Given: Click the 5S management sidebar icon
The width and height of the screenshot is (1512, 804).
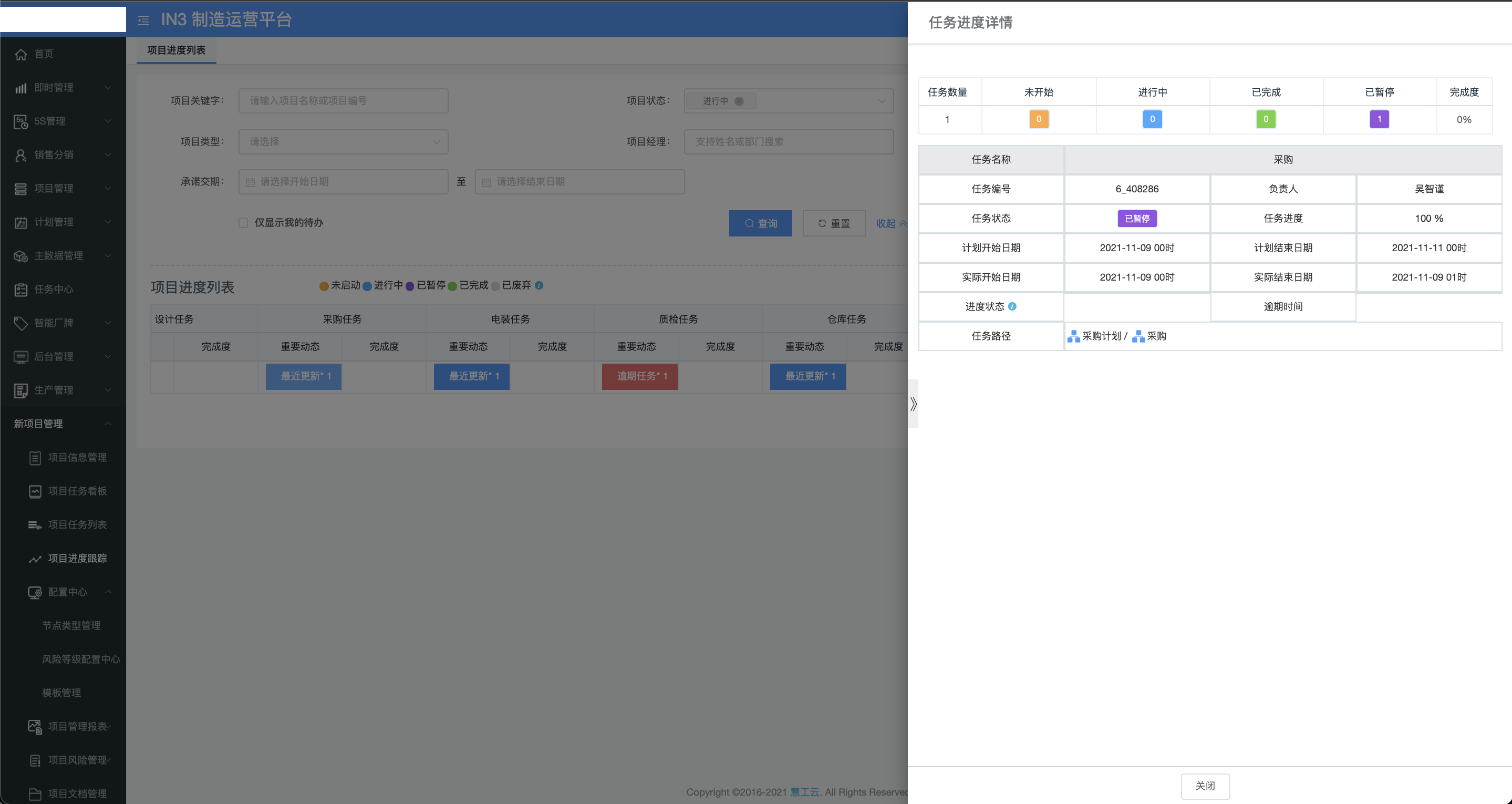Looking at the screenshot, I should click(21, 121).
